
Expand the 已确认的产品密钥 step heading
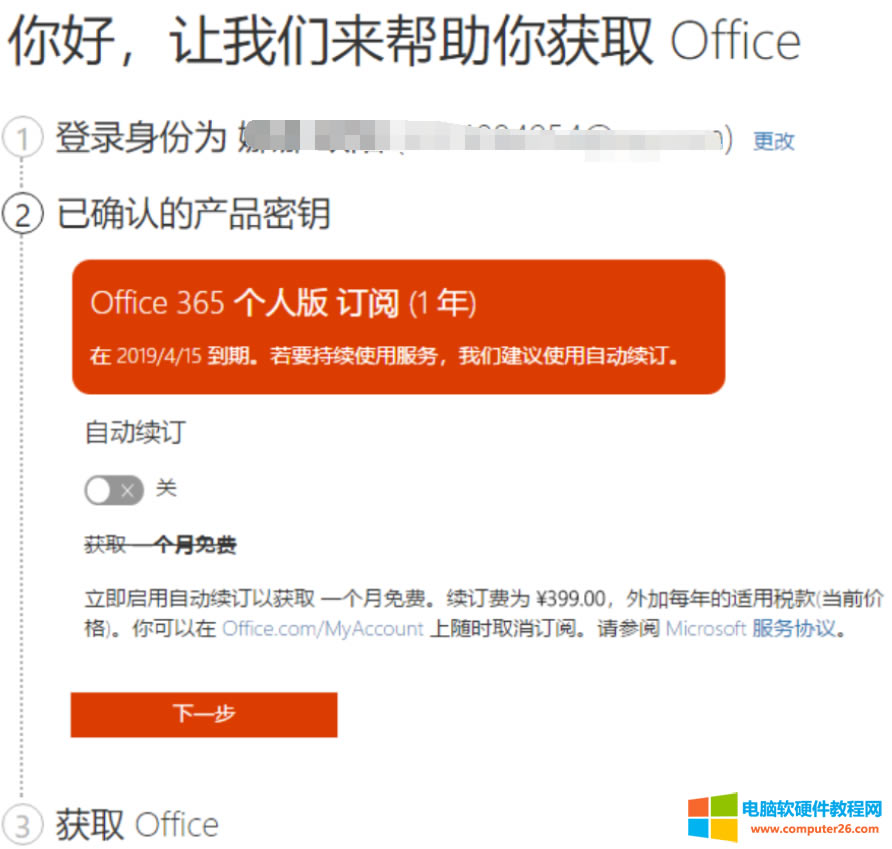tap(194, 214)
